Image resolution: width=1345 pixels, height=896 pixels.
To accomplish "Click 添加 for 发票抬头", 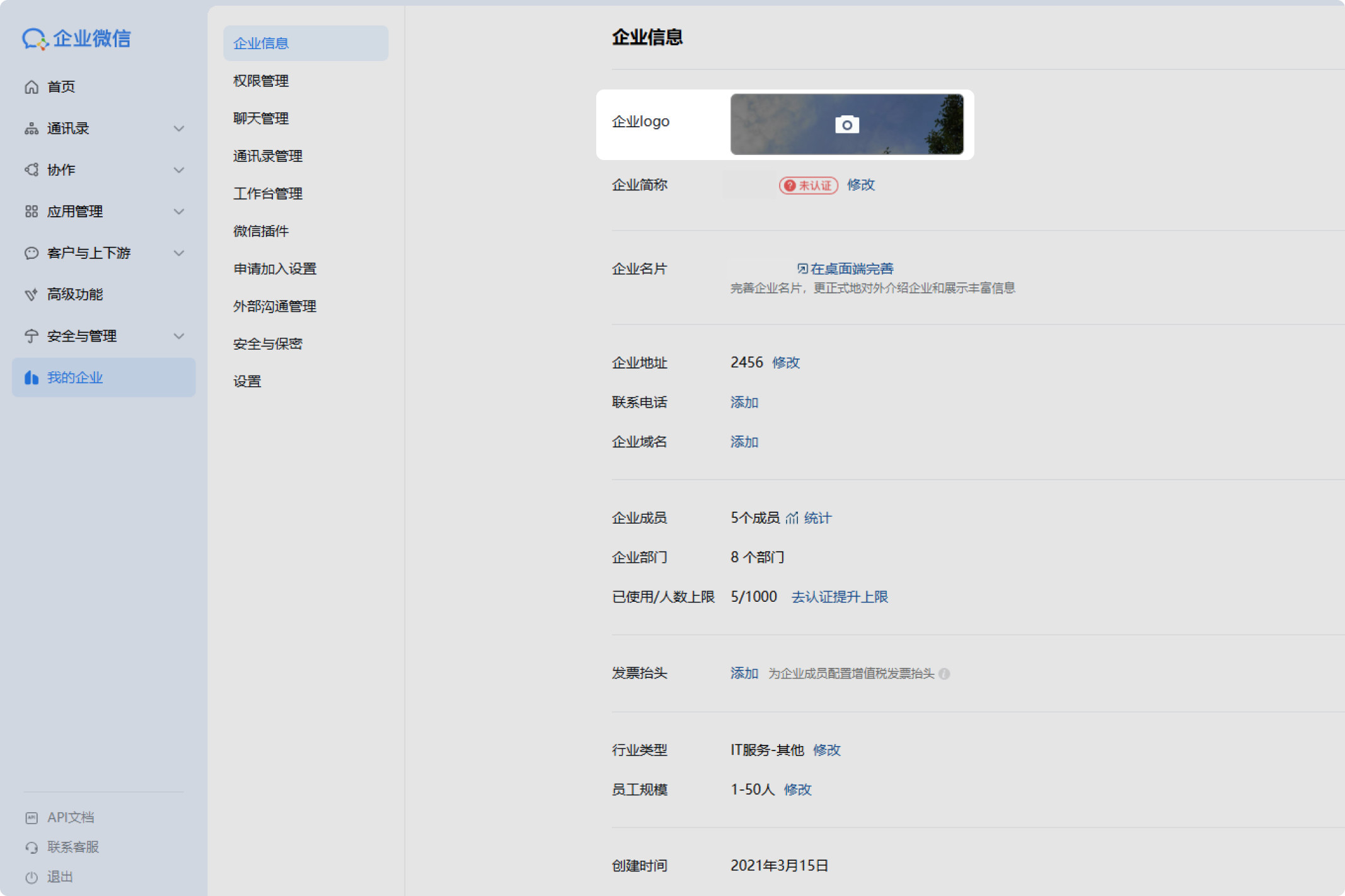I will point(744,674).
